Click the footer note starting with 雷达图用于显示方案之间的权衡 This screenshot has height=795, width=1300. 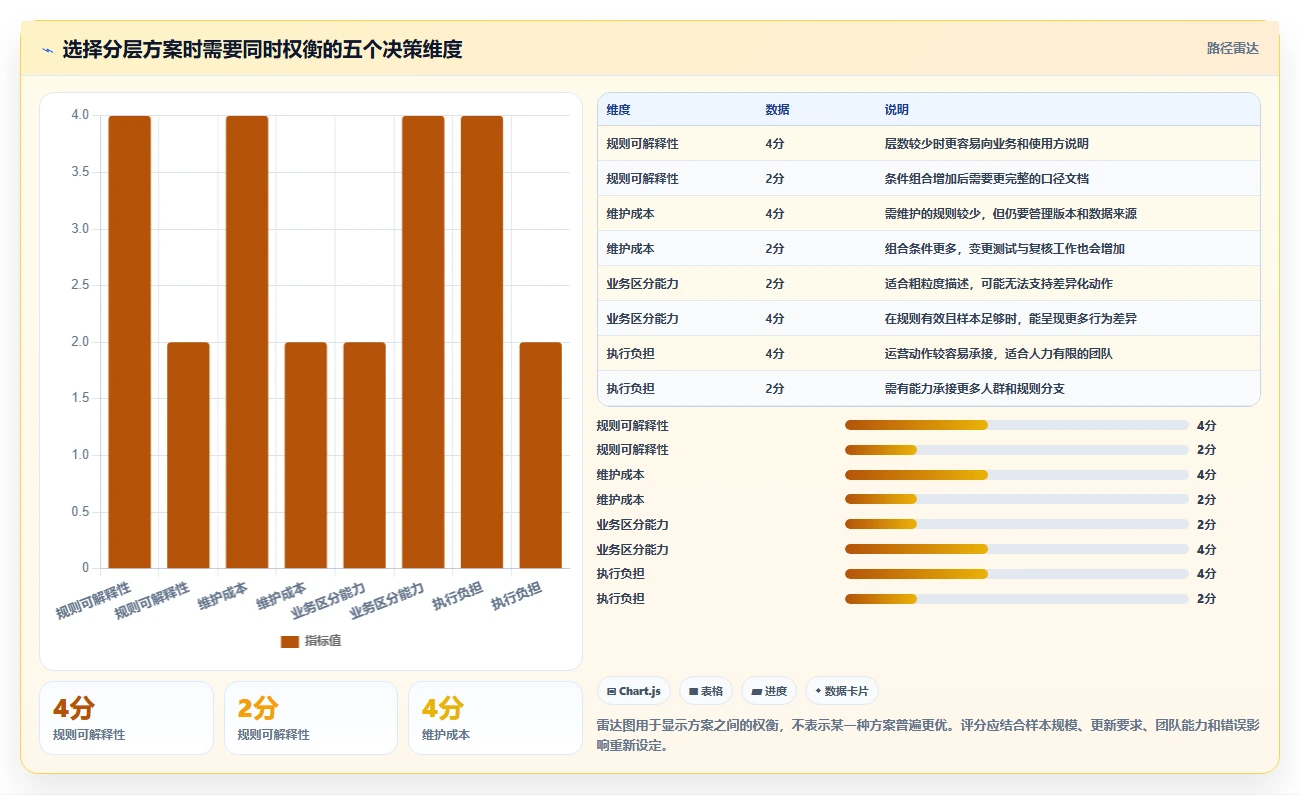pyautogui.click(x=928, y=735)
